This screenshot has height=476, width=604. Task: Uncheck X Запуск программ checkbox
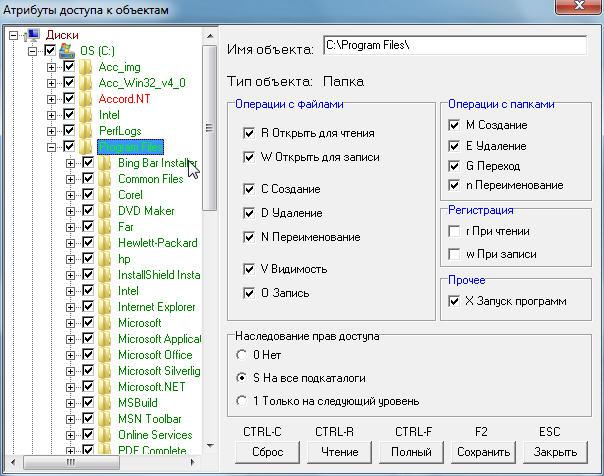[454, 301]
